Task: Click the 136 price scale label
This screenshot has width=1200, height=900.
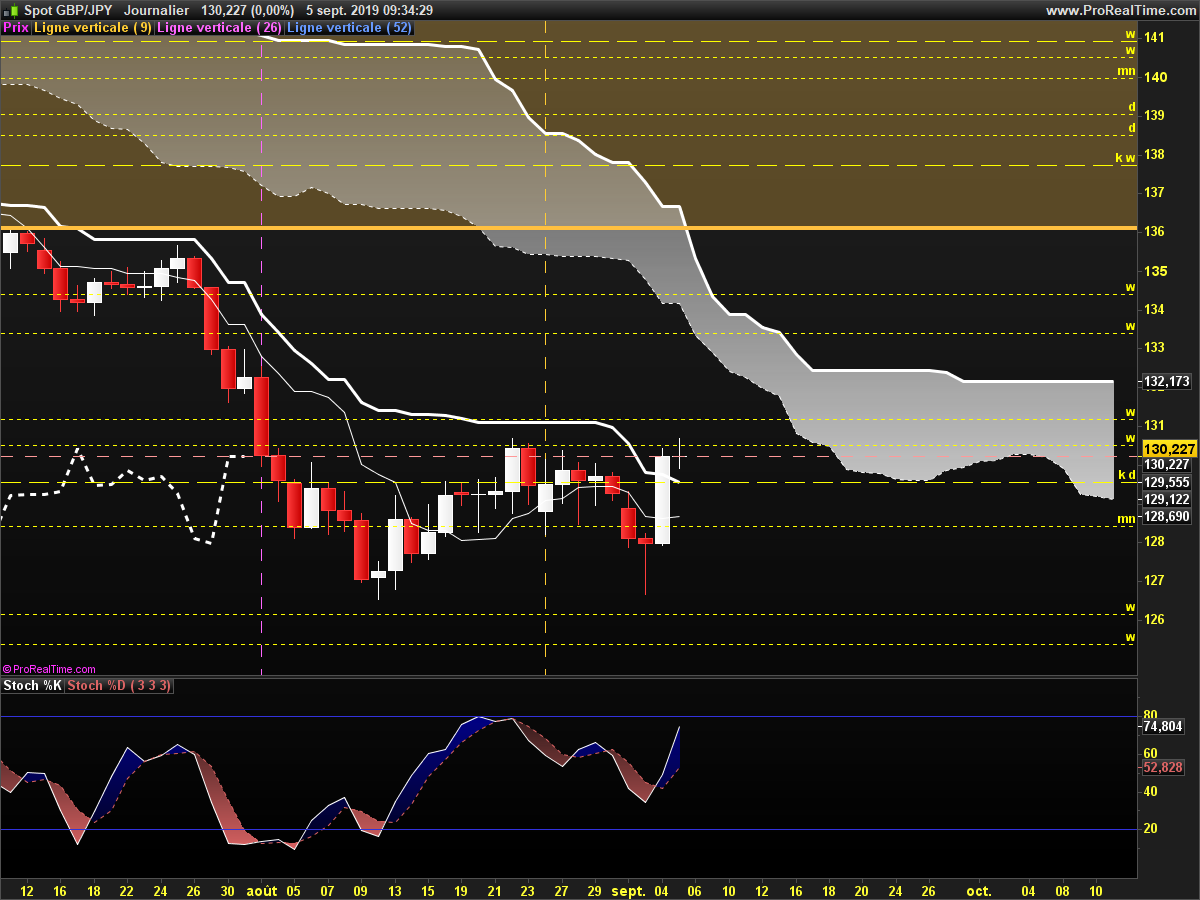Action: click(1153, 232)
